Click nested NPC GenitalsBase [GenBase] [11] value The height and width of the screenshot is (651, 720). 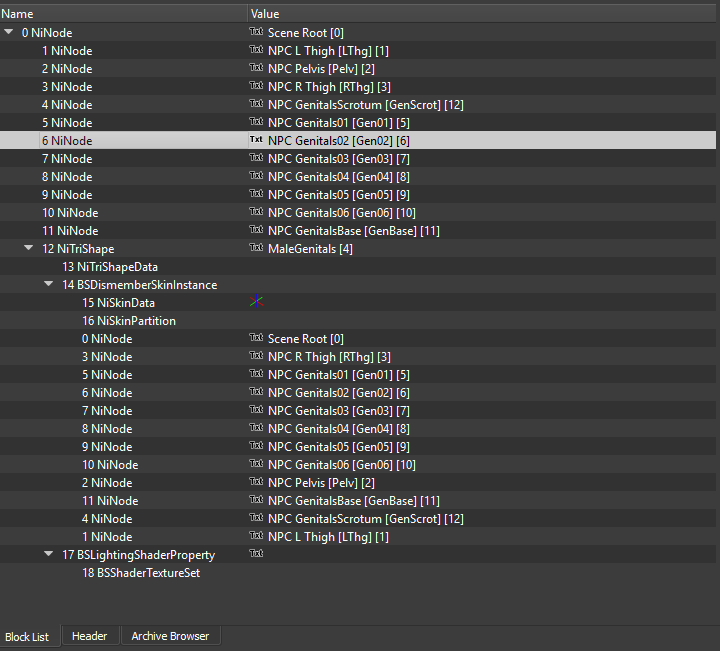point(354,501)
